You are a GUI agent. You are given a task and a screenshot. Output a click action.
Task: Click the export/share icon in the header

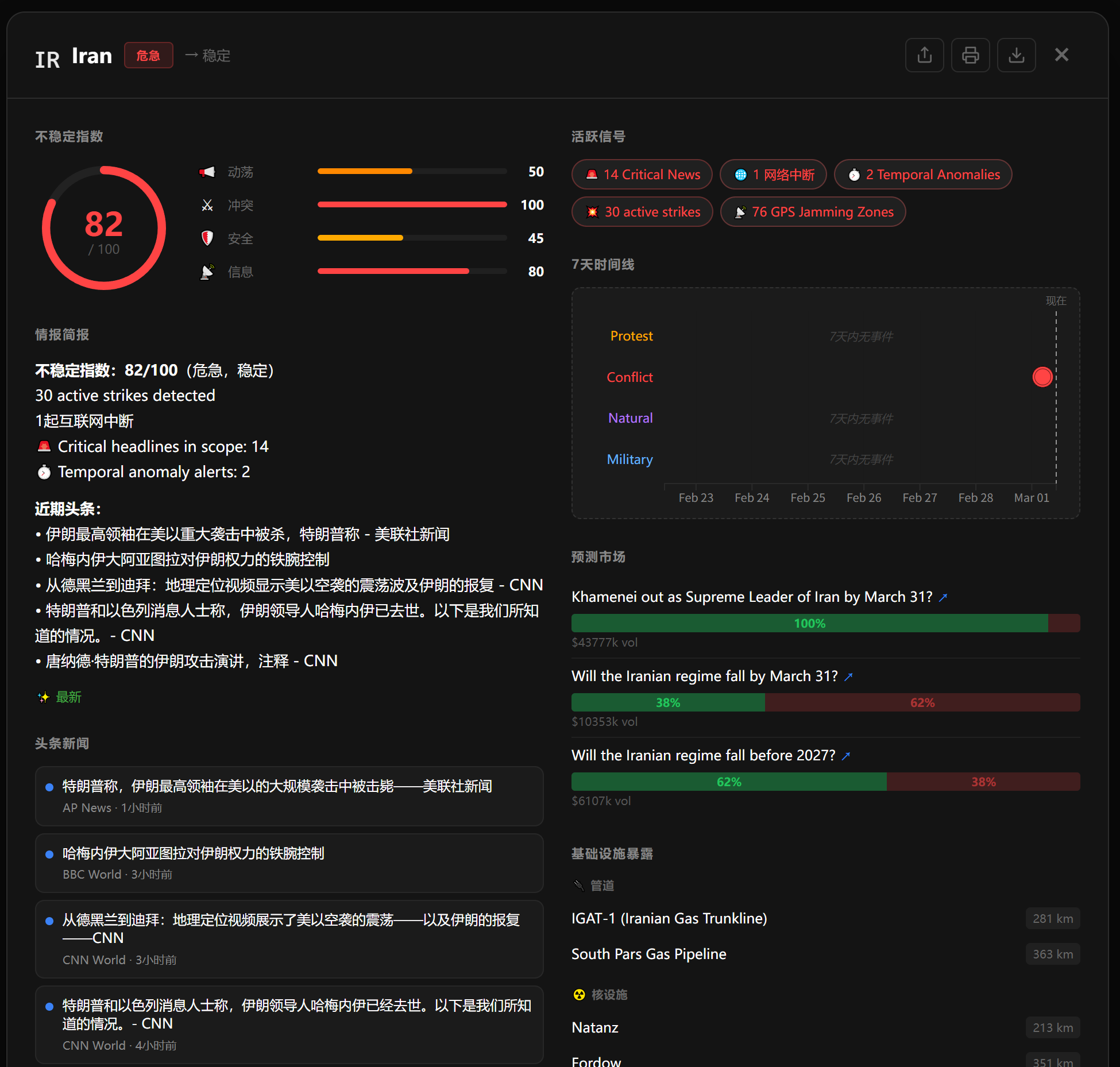tap(924, 55)
